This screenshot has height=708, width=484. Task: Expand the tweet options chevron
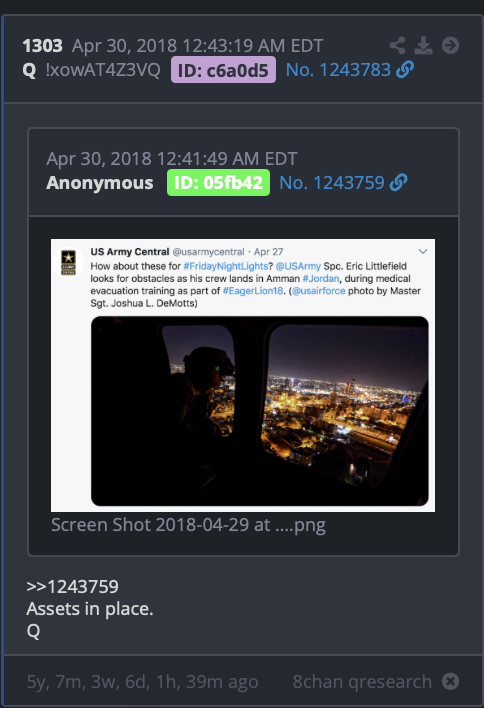423,251
